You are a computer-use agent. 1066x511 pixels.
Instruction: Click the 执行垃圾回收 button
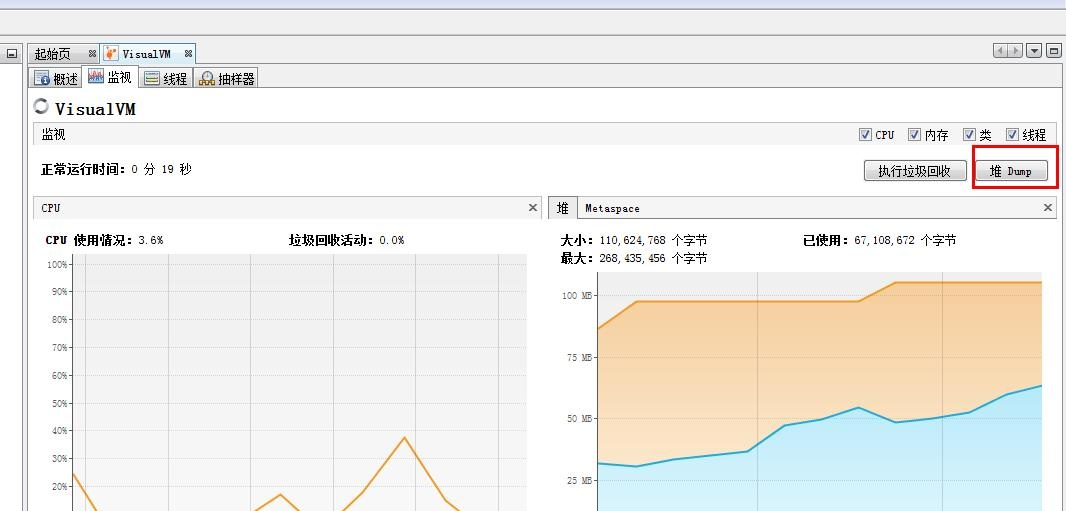coord(915,171)
